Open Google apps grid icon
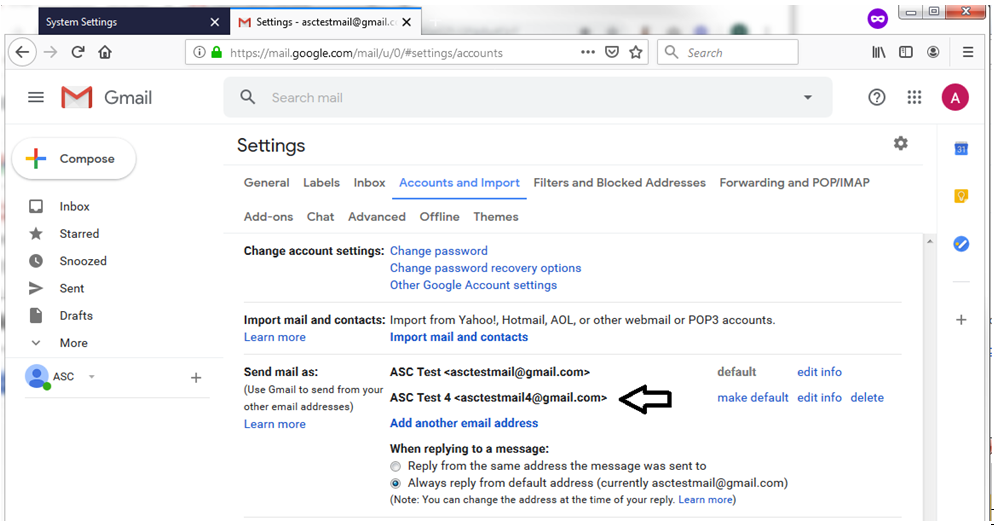This screenshot has height=525, width=994. tap(914, 97)
